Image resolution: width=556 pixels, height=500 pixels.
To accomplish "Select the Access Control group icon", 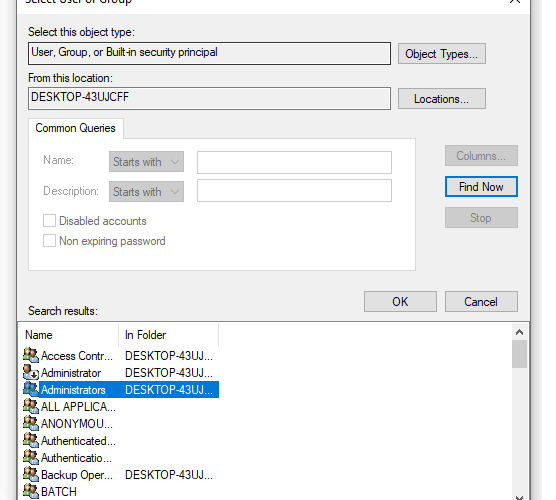I will pyautogui.click(x=31, y=355).
